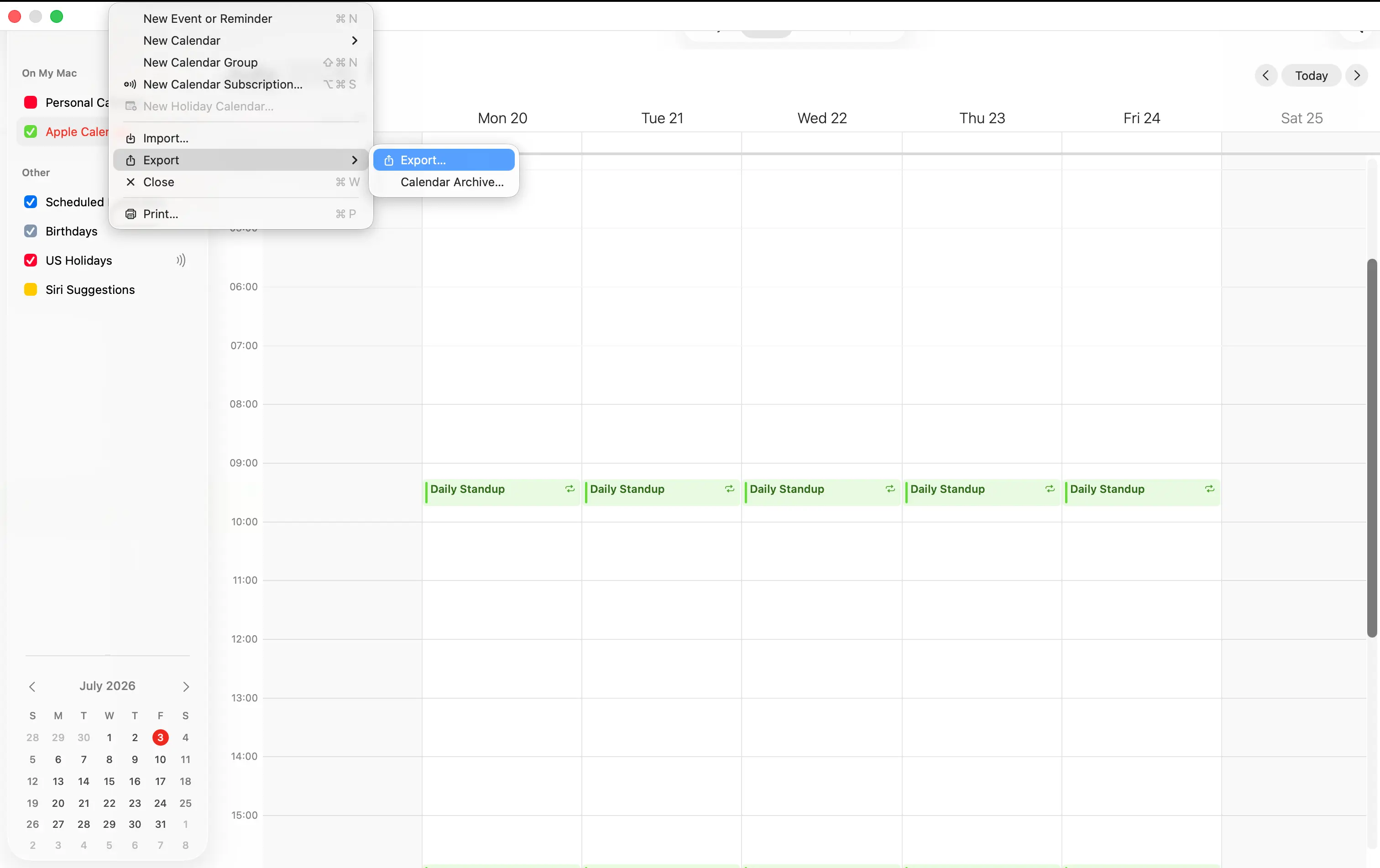
Task: Jump to Today
Action: click(1311, 76)
